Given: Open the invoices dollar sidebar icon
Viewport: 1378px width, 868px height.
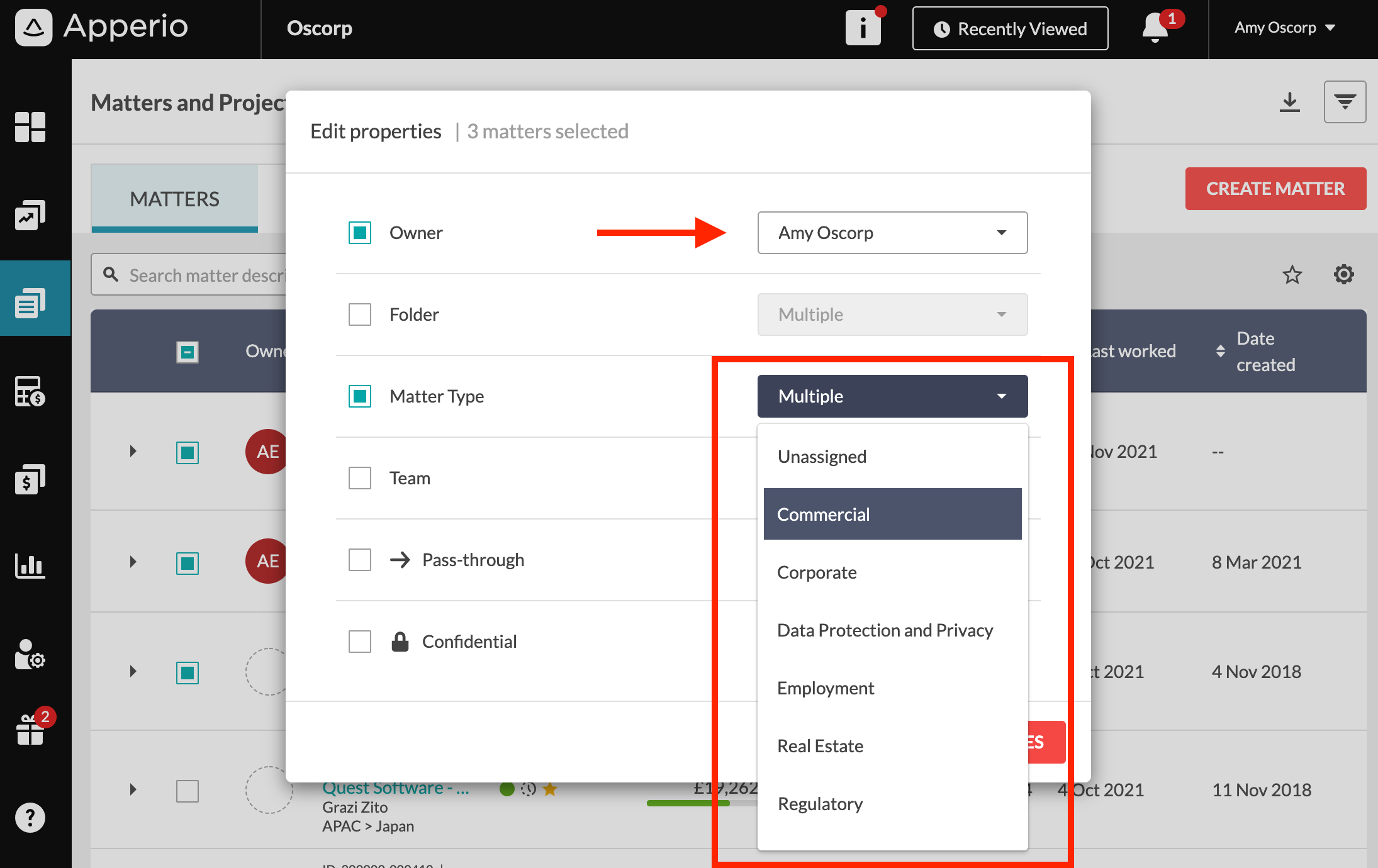Looking at the screenshot, I should tap(30, 479).
